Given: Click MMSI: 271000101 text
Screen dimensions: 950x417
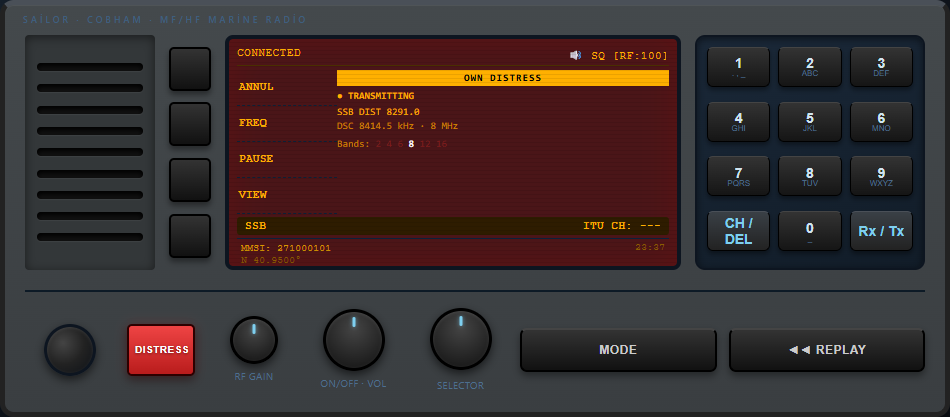Looking at the screenshot, I should click(x=286, y=249).
